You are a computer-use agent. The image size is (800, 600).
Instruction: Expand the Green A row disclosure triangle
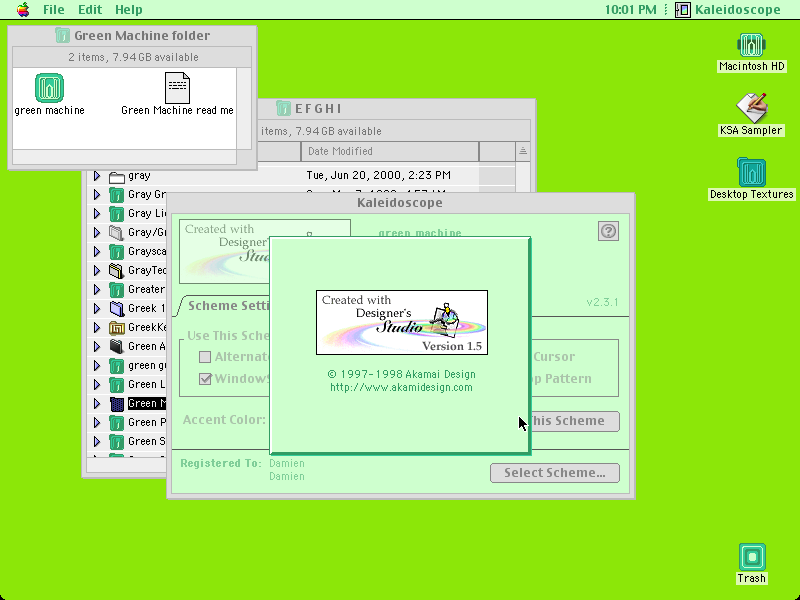(x=96, y=346)
